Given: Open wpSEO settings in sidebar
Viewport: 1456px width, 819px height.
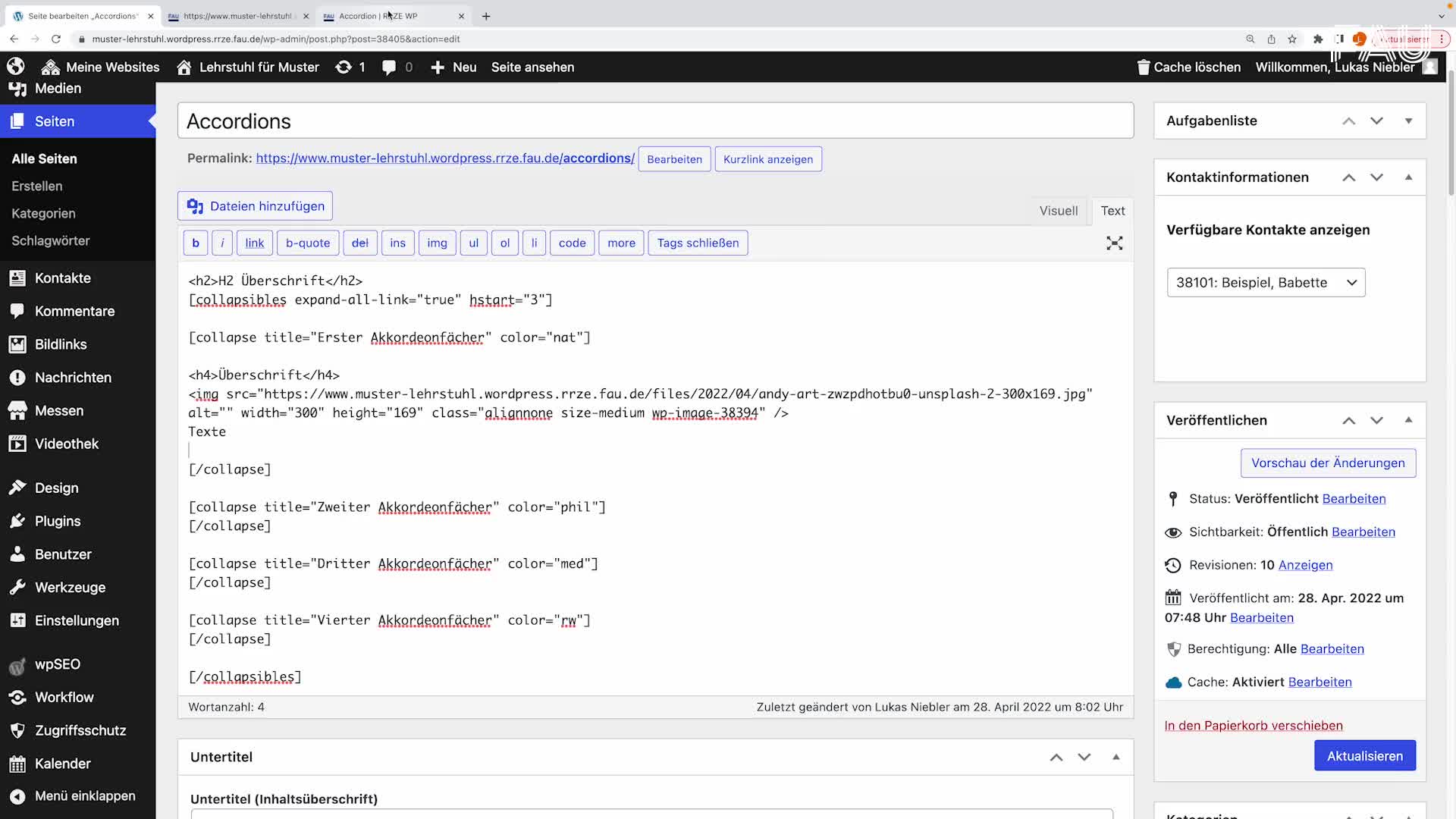Looking at the screenshot, I should click(57, 664).
